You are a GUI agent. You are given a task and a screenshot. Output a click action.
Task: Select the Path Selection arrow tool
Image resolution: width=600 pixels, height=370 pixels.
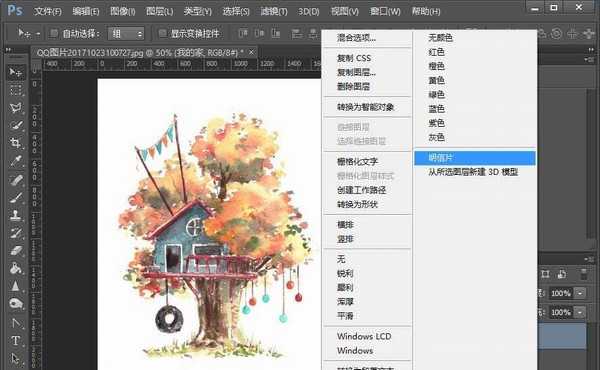point(15,359)
